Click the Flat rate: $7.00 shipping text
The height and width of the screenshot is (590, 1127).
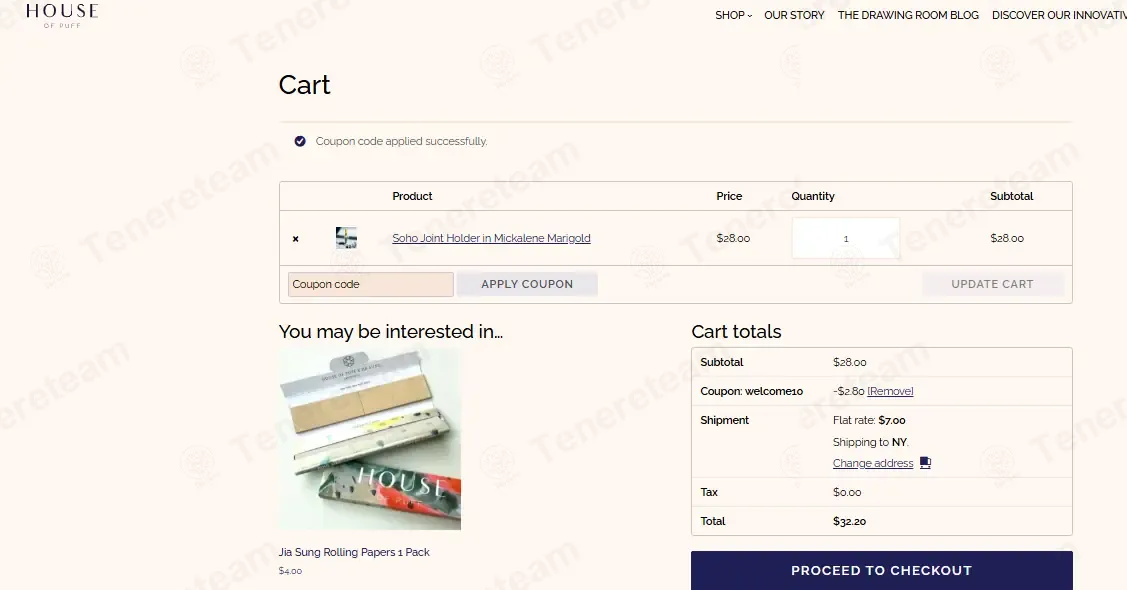pyautogui.click(x=869, y=420)
